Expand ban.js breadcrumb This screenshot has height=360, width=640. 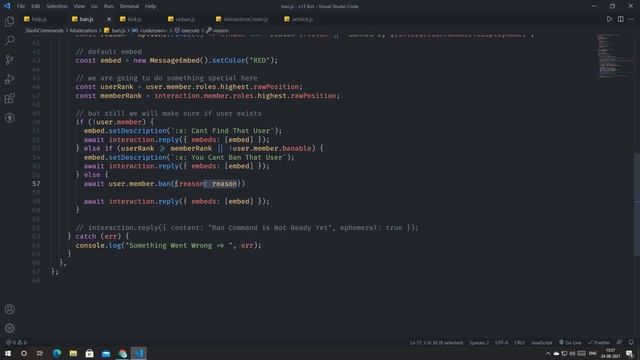coord(115,31)
